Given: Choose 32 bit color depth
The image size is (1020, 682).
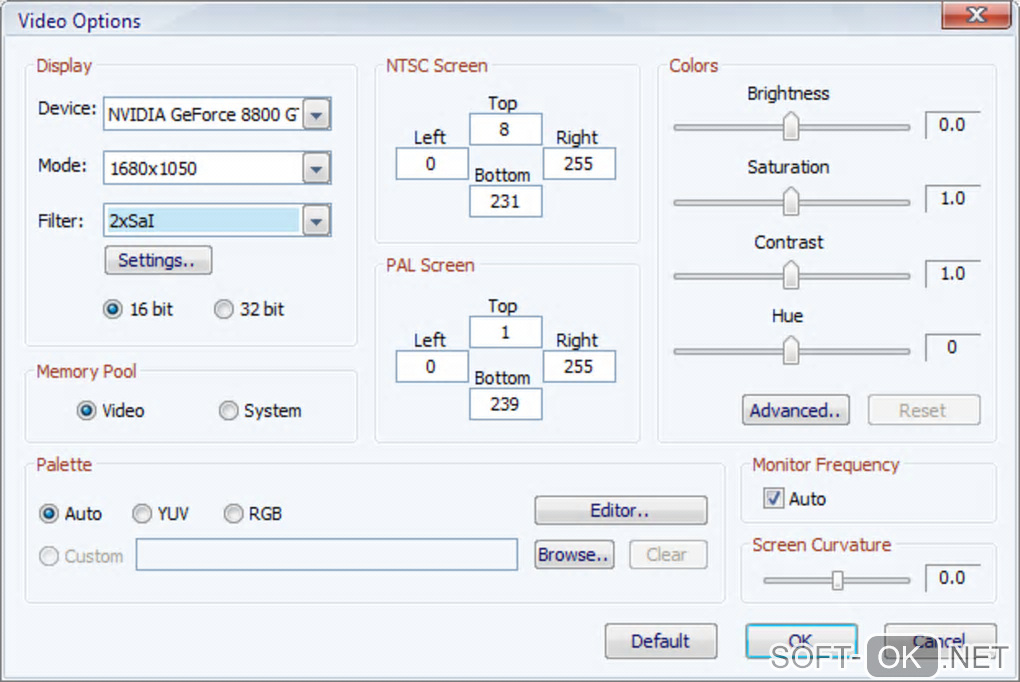Looking at the screenshot, I should point(224,310).
